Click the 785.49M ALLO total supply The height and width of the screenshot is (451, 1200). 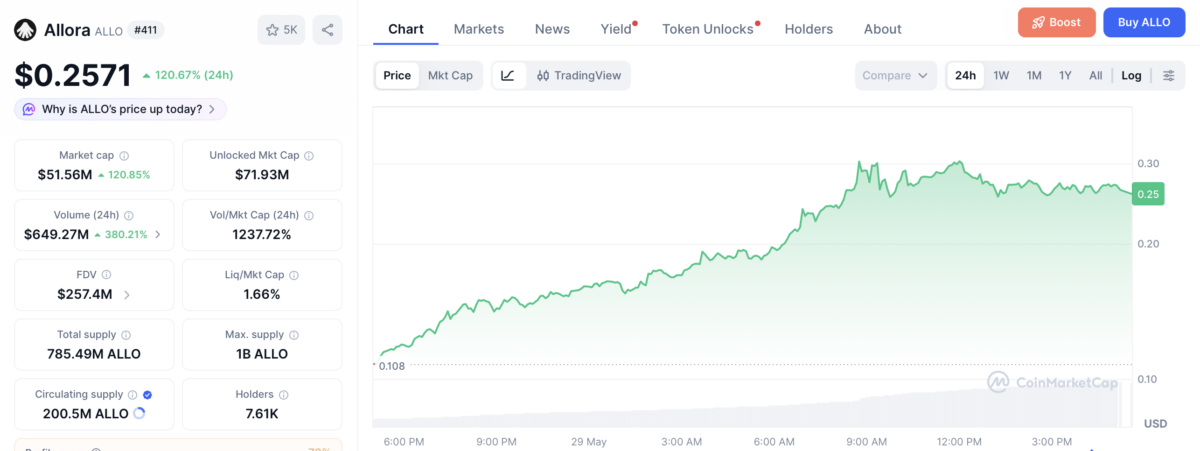click(94, 354)
